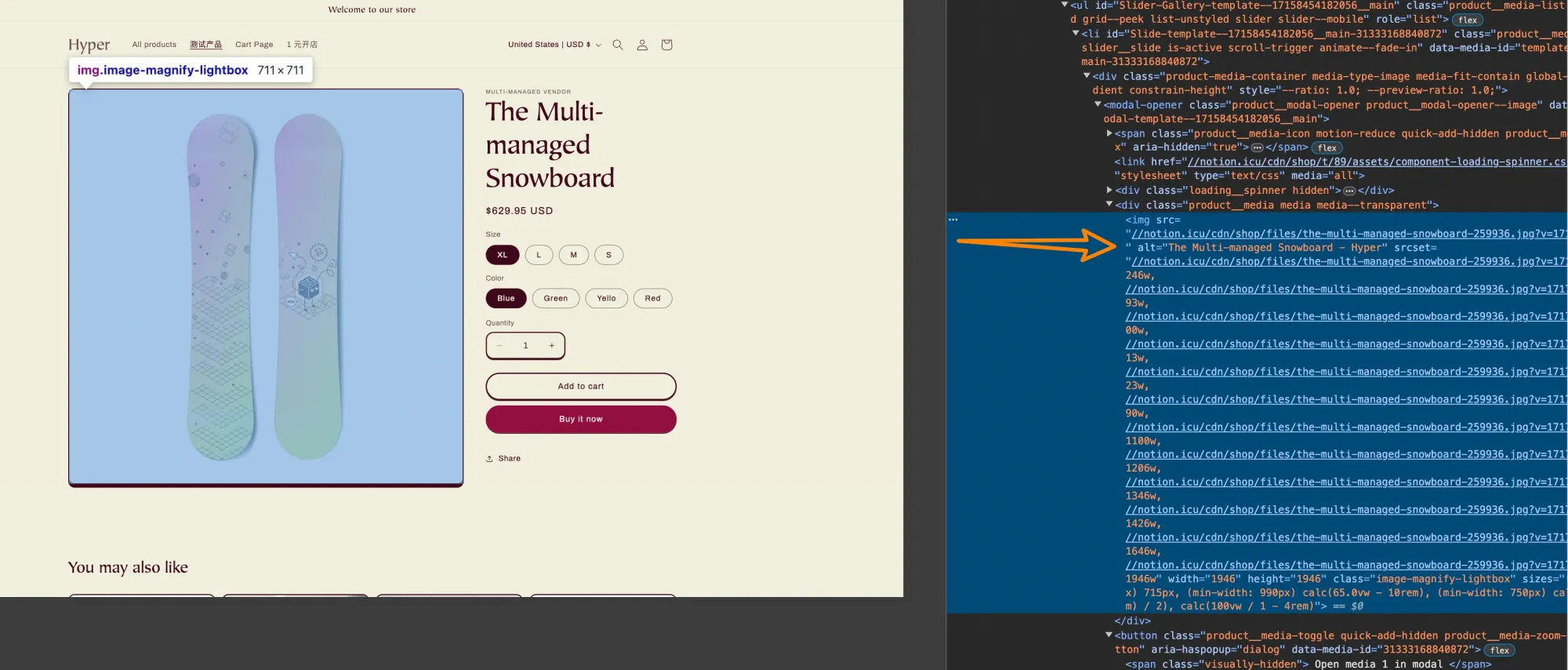1568x670 pixels.
Task: Select size M option
Action: (x=574, y=255)
